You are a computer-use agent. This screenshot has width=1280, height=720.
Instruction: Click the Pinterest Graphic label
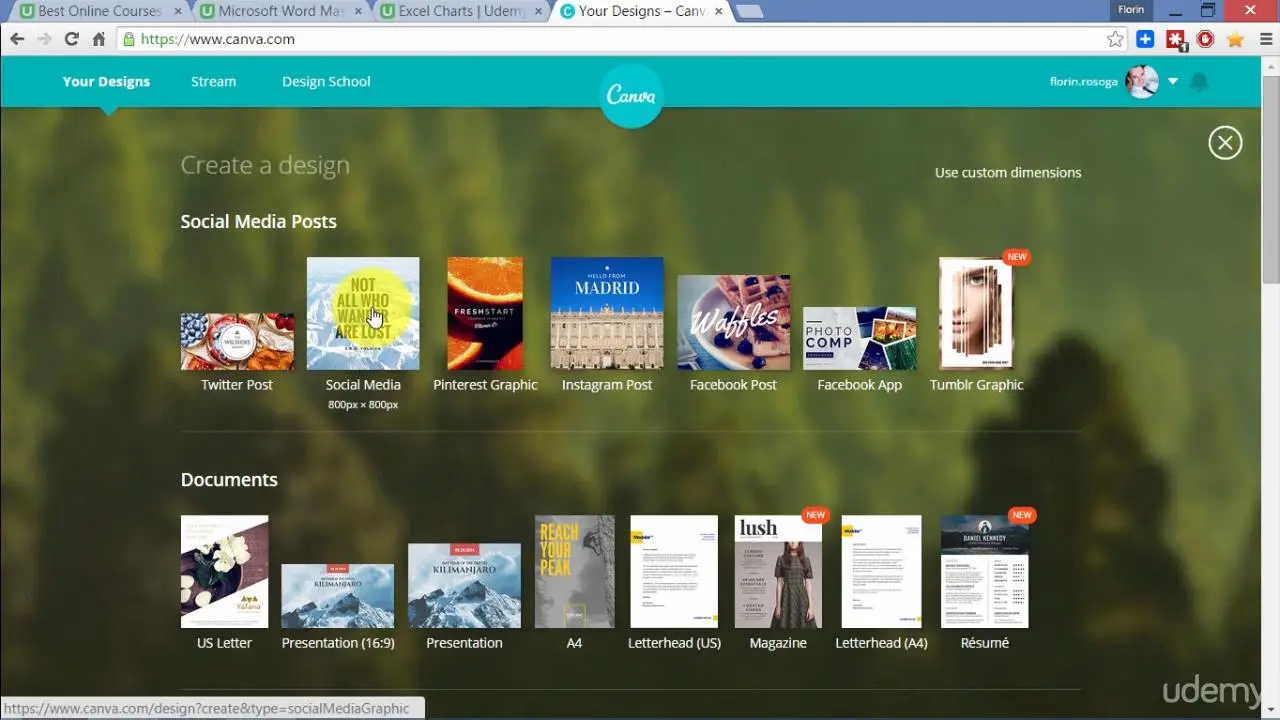[x=485, y=385]
